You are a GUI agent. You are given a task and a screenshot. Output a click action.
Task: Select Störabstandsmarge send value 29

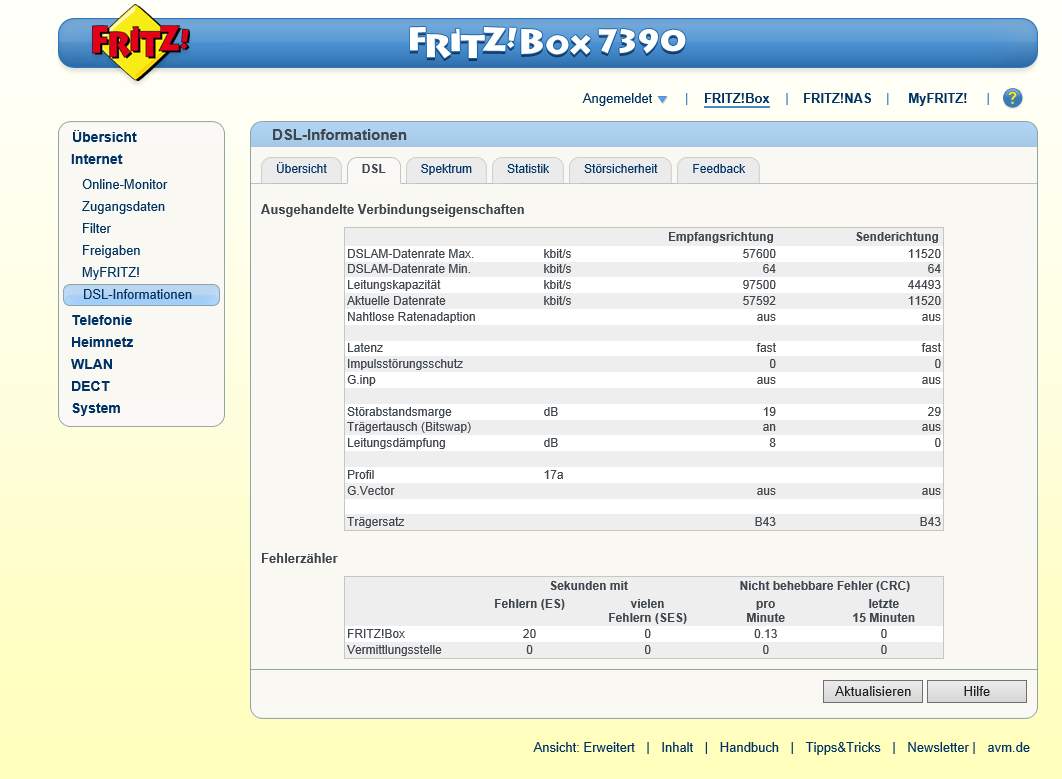tap(934, 412)
